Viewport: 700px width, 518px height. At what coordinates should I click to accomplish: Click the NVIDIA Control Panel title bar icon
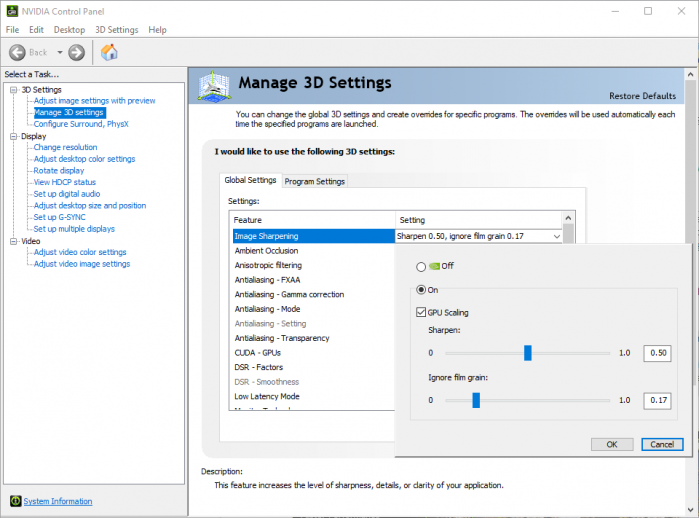pos(11,11)
